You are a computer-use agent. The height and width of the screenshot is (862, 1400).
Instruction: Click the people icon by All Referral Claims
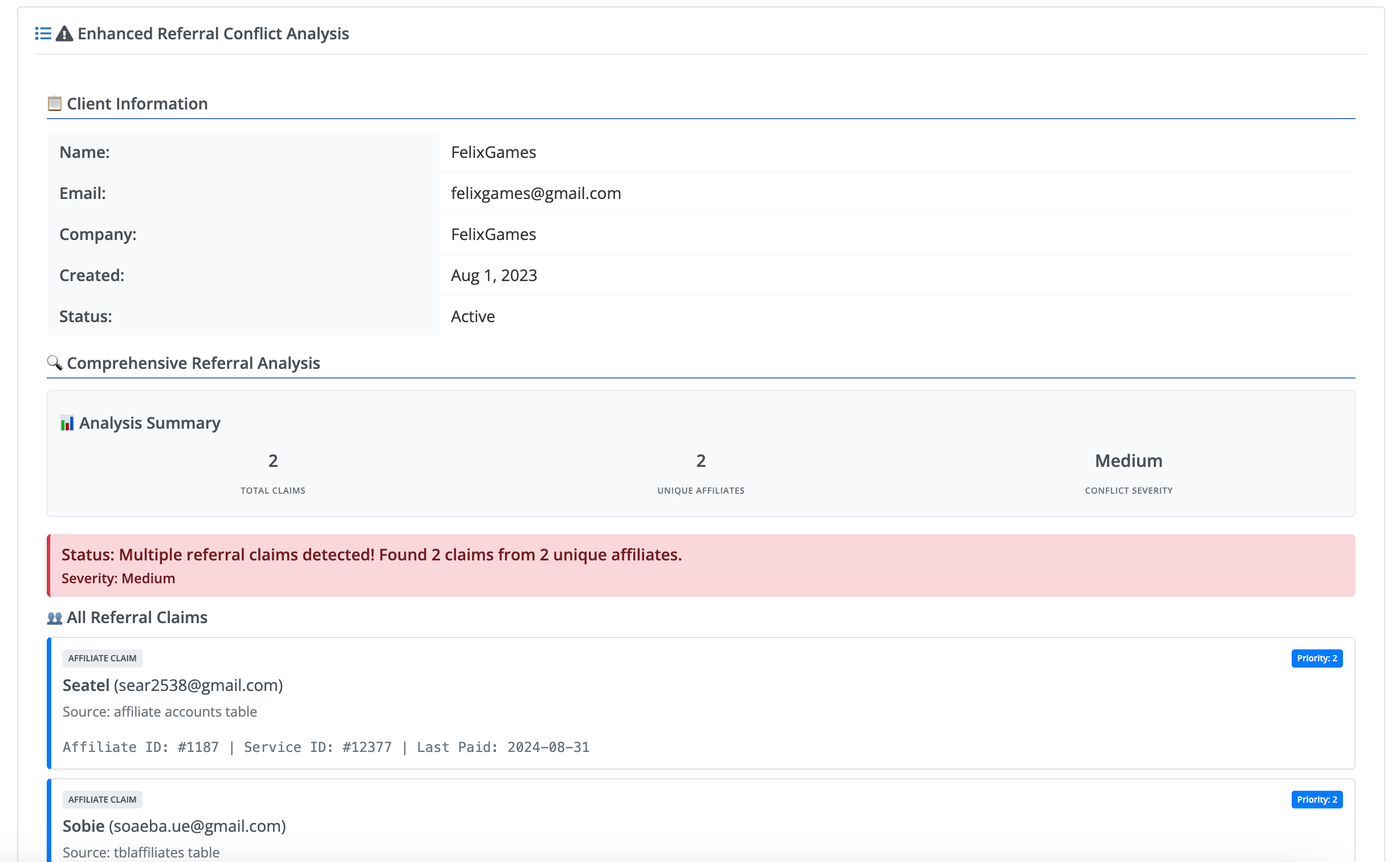click(54, 617)
